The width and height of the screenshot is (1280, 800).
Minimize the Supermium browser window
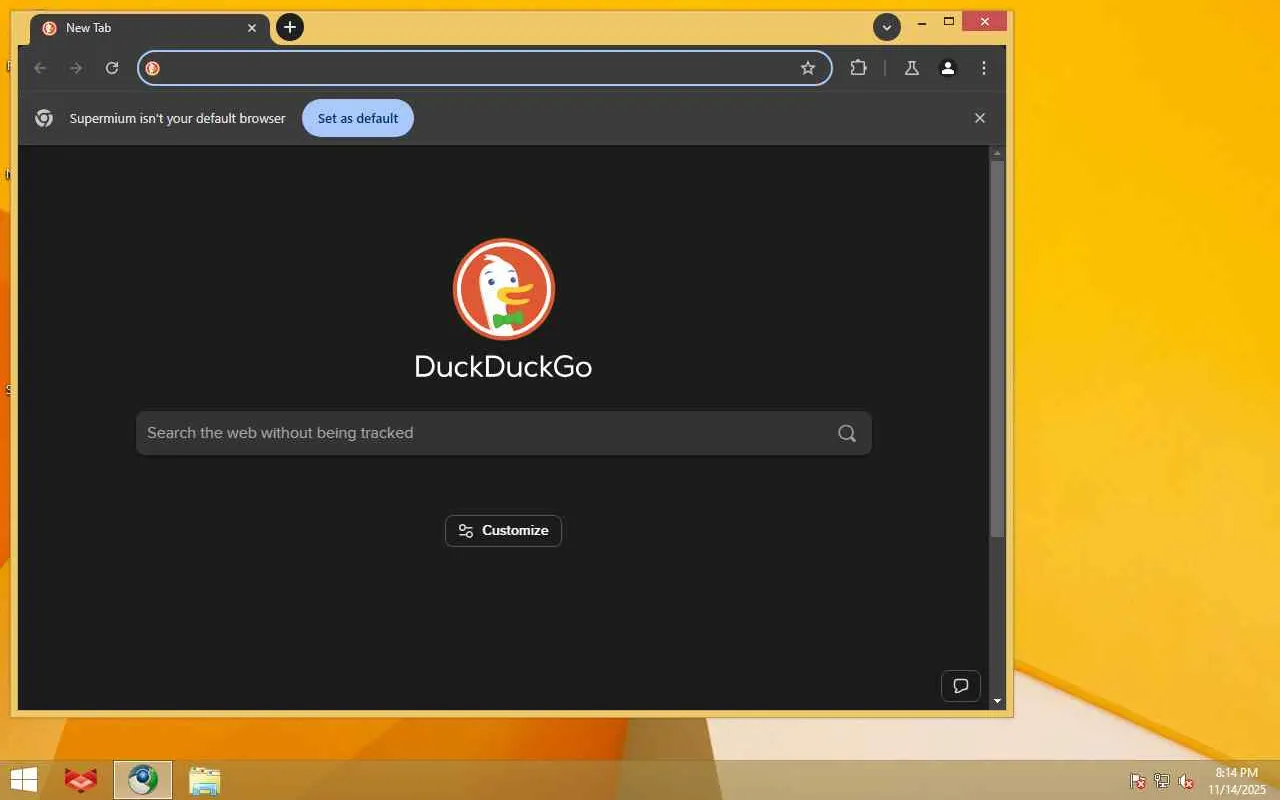click(x=922, y=22)
